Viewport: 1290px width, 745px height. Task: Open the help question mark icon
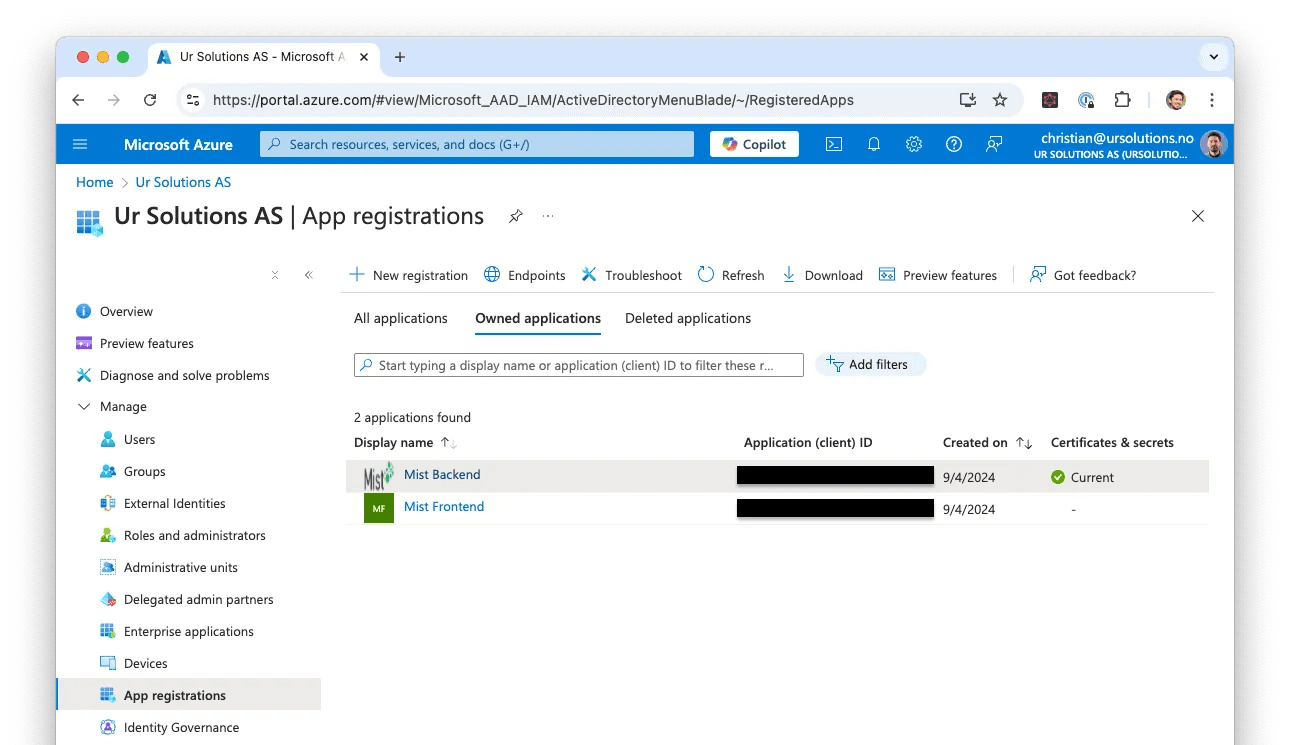tap(954, 144)
